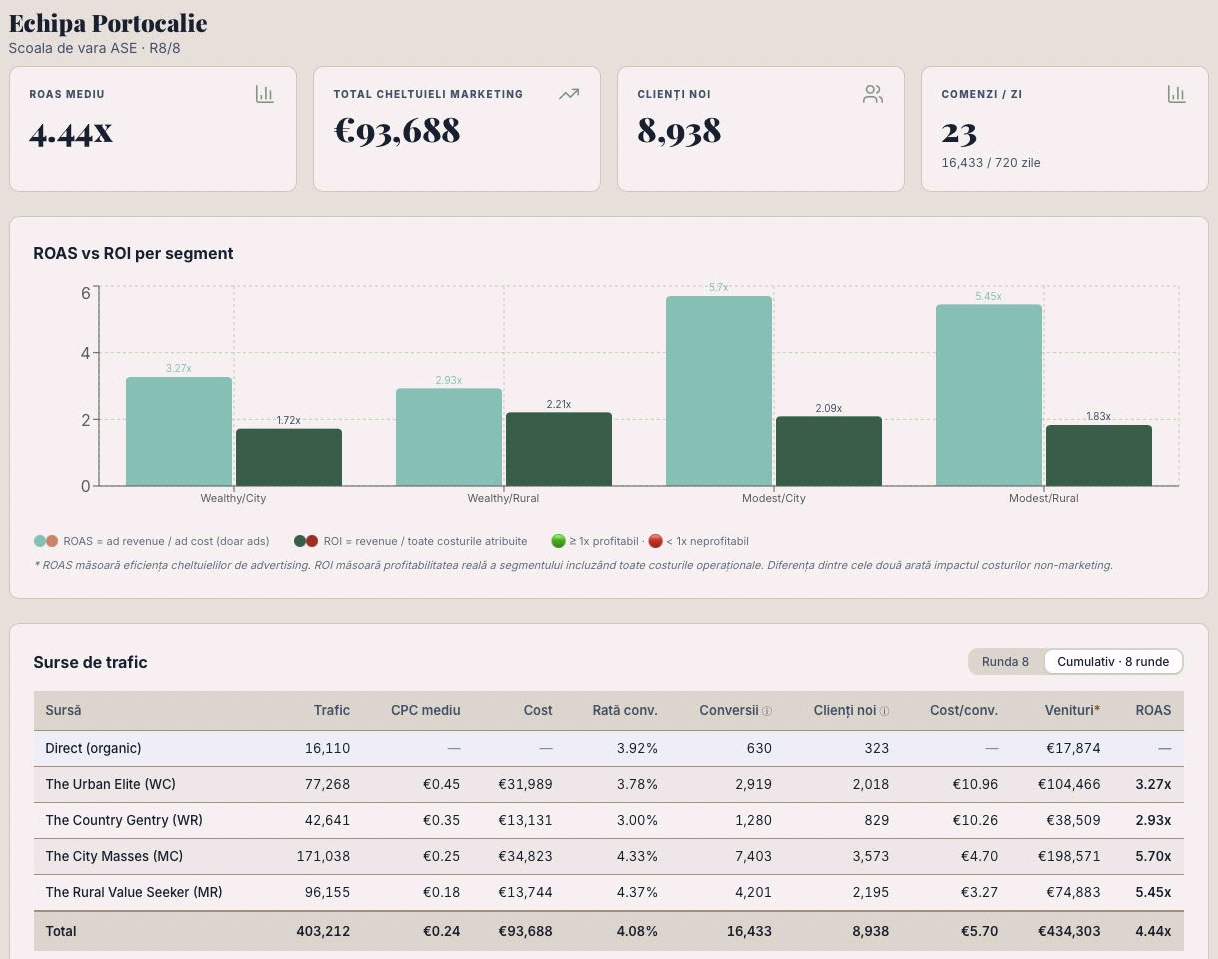
Task: Select The Urban Elite (WC) row name
Action: pos(110,784)
